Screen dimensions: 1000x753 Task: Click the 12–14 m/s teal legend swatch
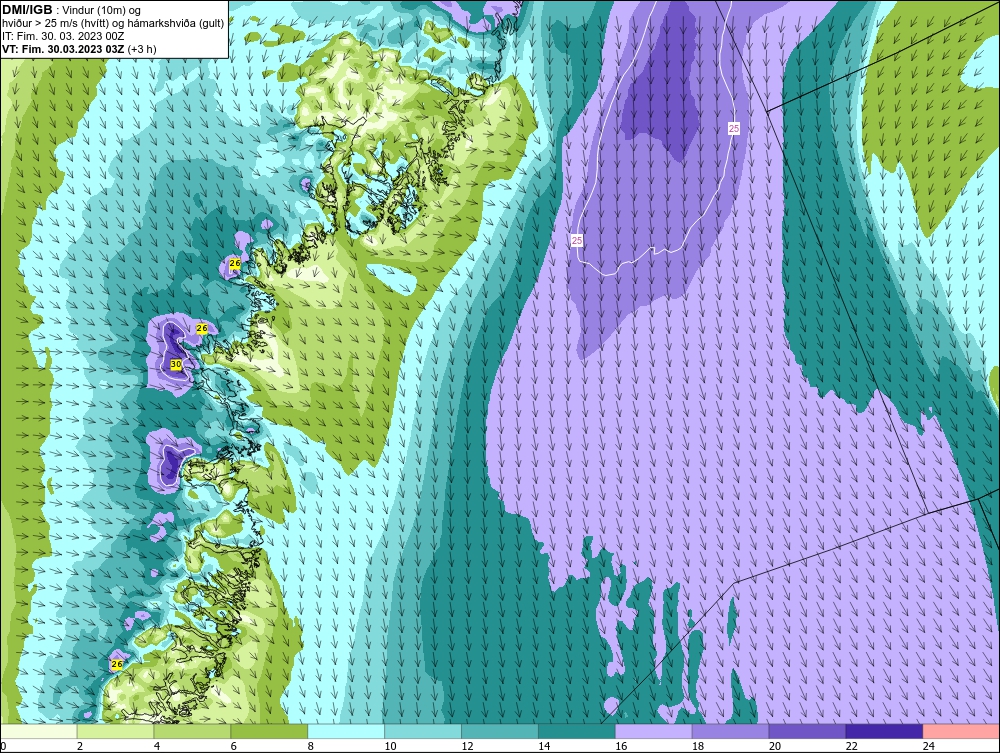tap(499, 731)
